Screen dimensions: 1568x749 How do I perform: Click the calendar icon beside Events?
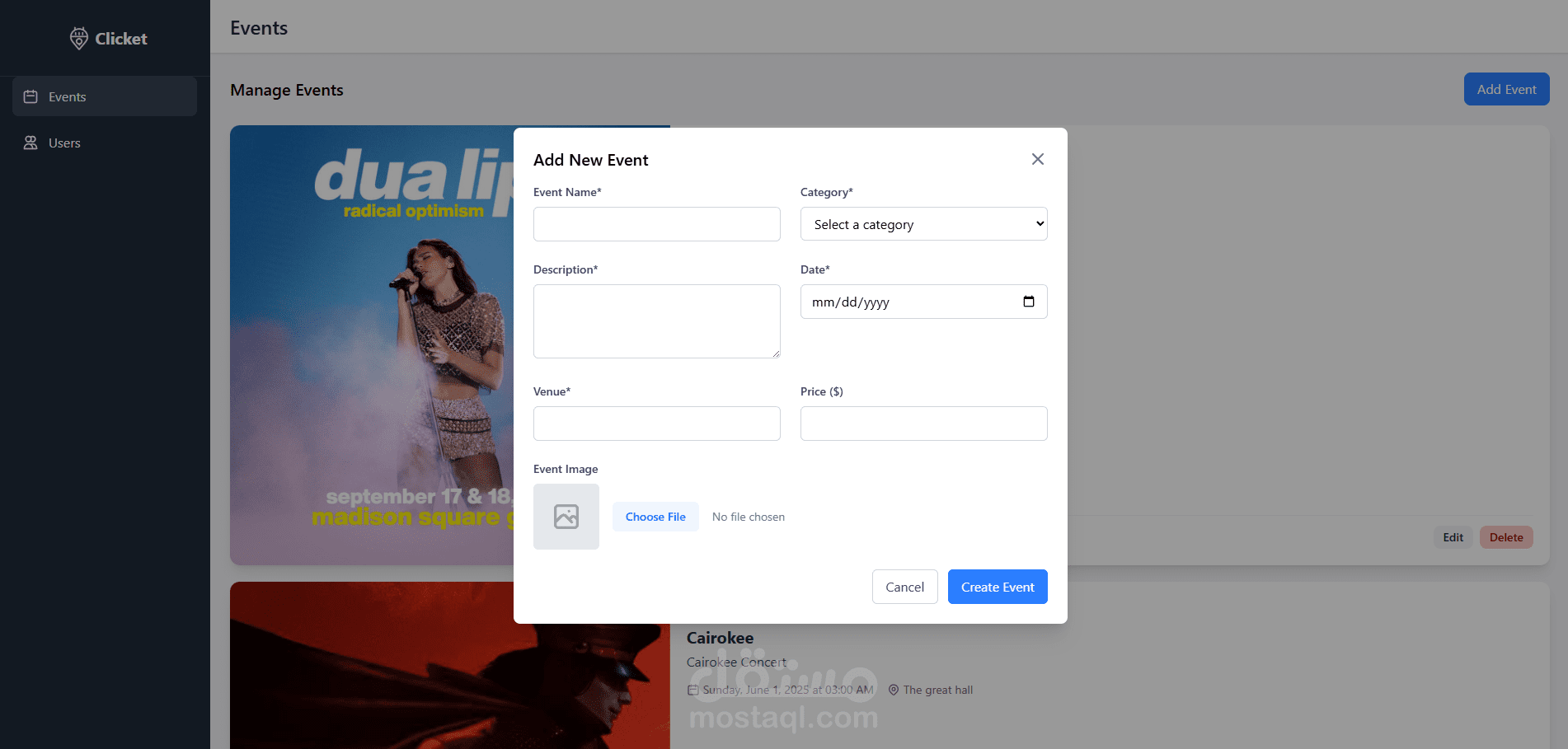pyautogui.click(x=31, y=96)
